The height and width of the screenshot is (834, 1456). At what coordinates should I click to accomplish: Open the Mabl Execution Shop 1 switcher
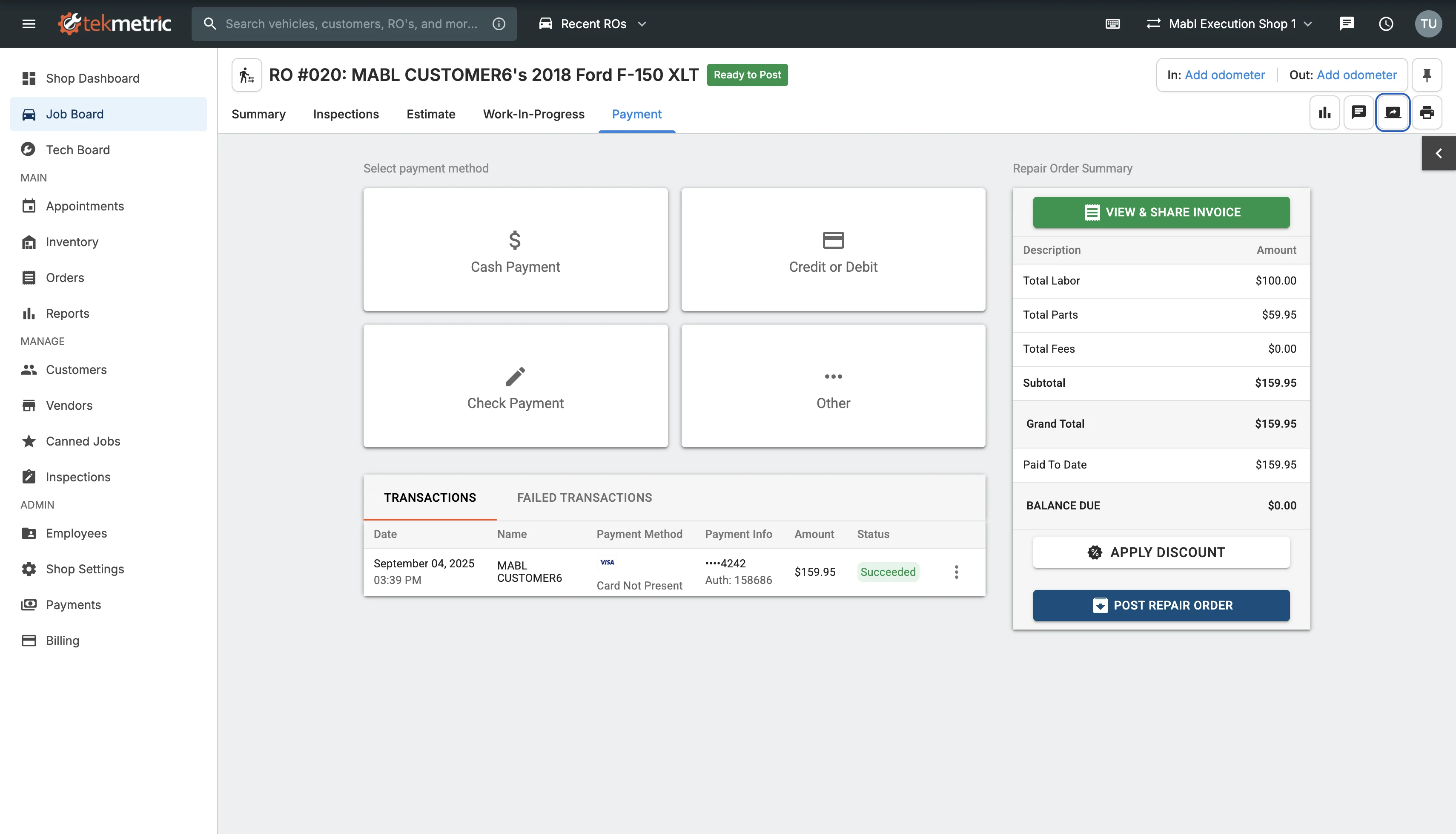1230,23
